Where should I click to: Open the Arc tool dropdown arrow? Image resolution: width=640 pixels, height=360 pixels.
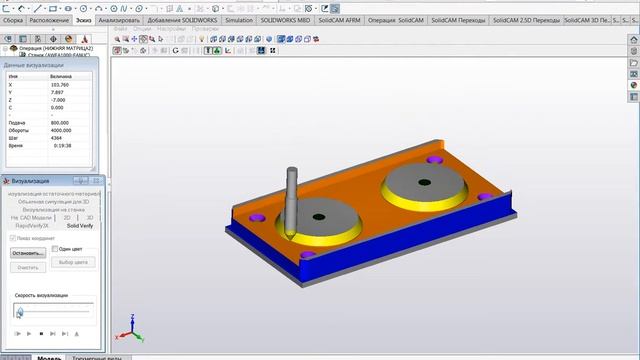[105, 9]
